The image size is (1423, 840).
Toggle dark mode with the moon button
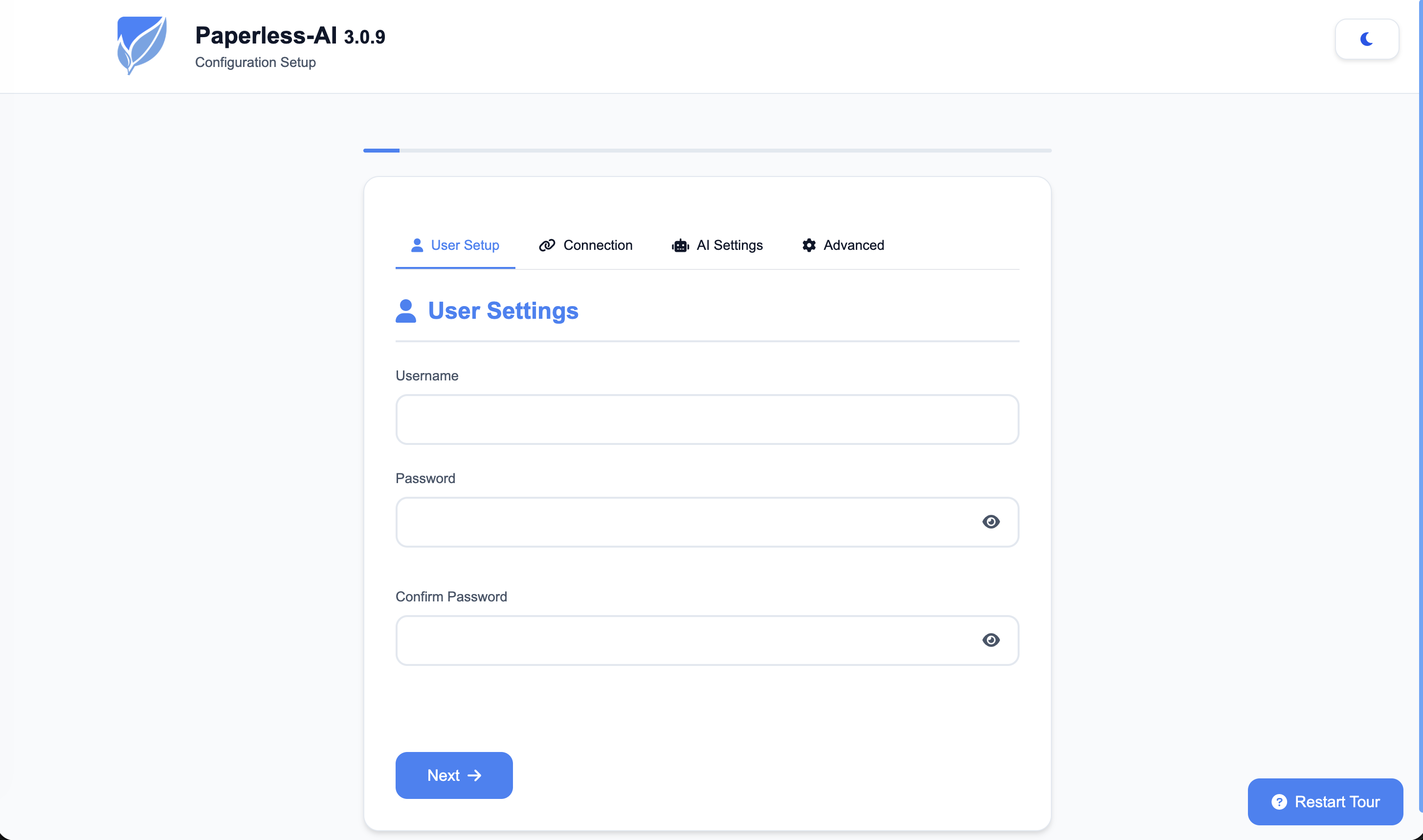click(1367, 39)
